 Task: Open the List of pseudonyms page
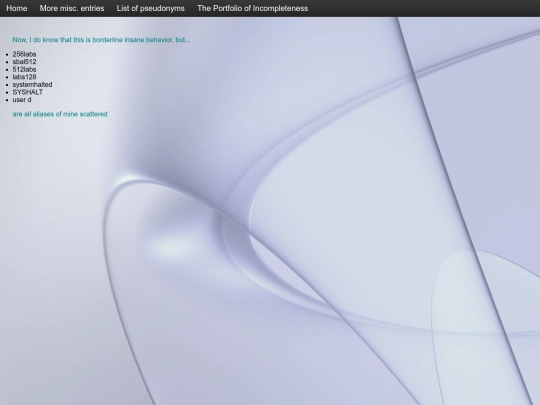click(x=150, y=8)
